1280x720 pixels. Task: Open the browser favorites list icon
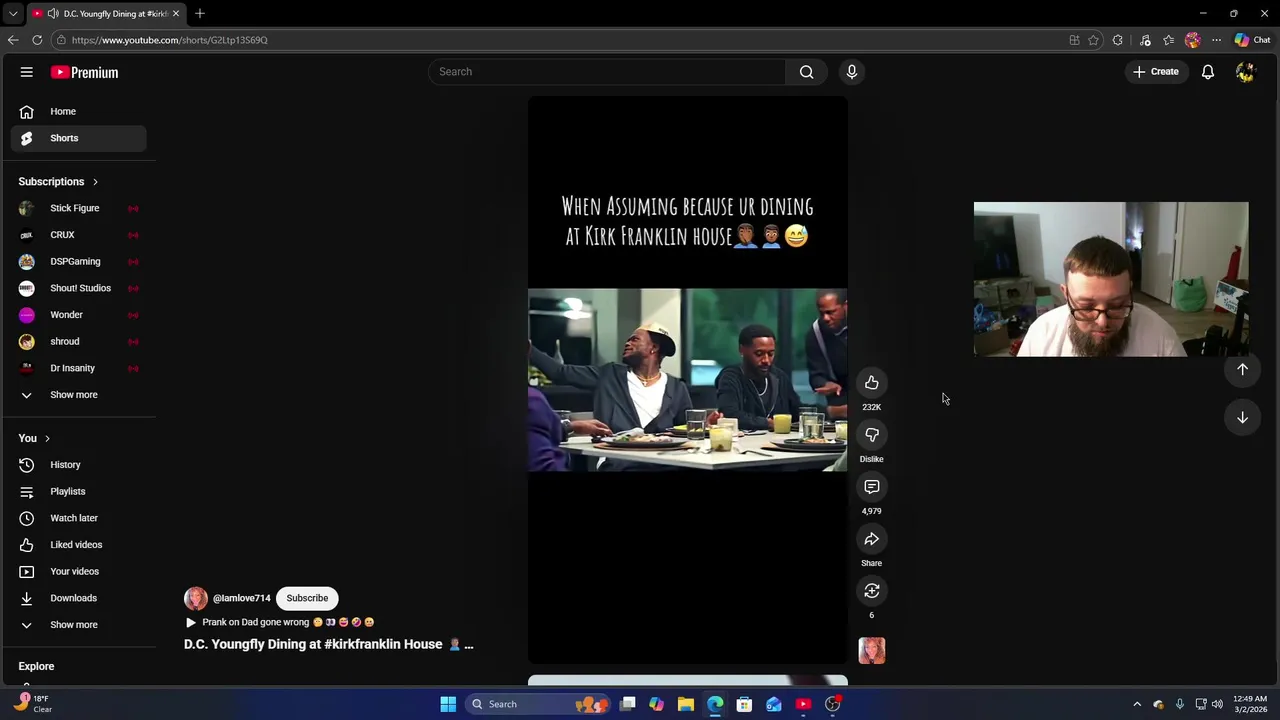[x=1168, y=40]
